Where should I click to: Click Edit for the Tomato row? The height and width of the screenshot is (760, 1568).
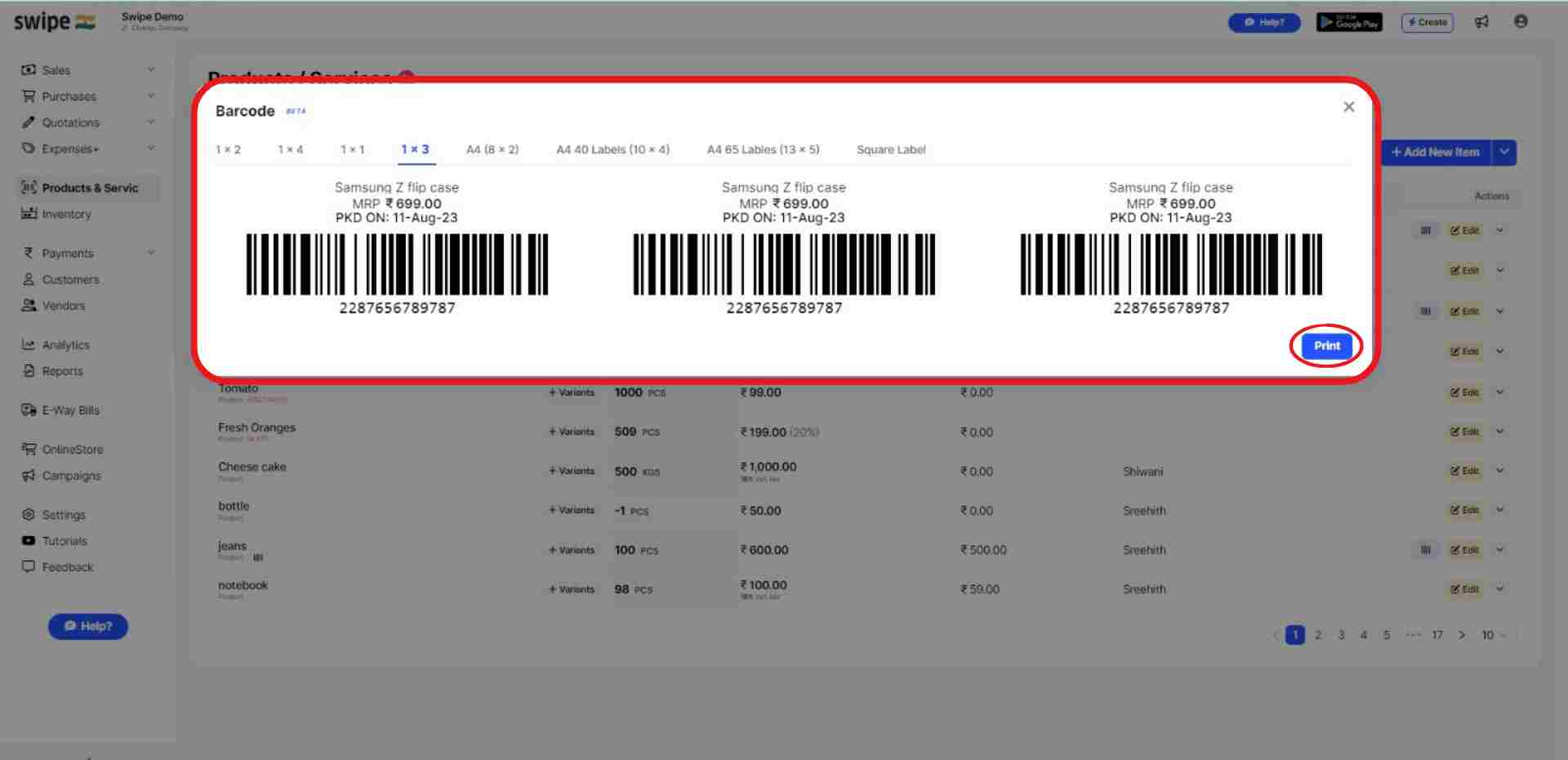[x=1465, y=392]
